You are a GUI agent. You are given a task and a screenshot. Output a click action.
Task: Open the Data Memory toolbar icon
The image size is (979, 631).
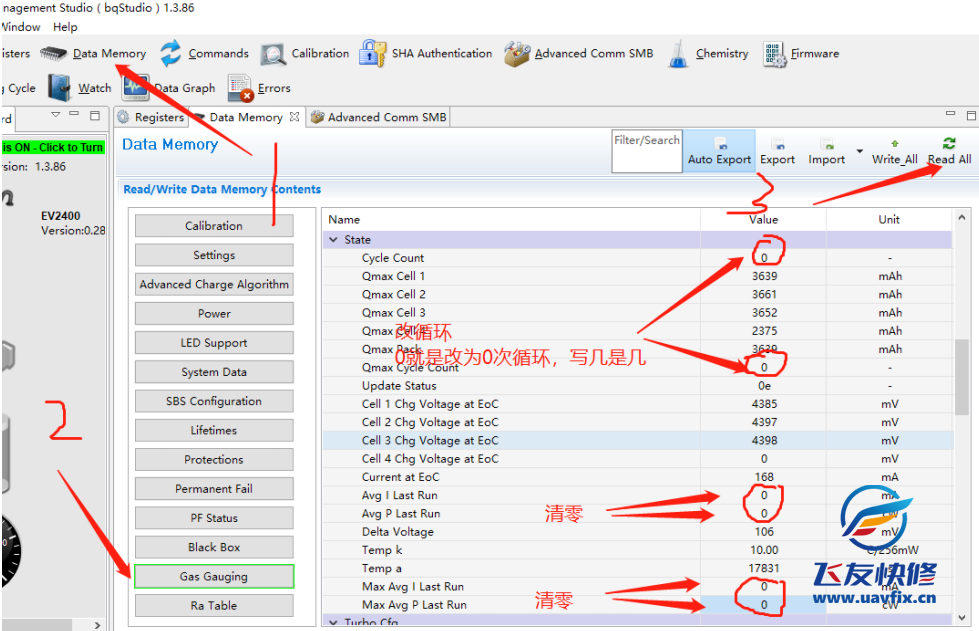pos(53,54)
